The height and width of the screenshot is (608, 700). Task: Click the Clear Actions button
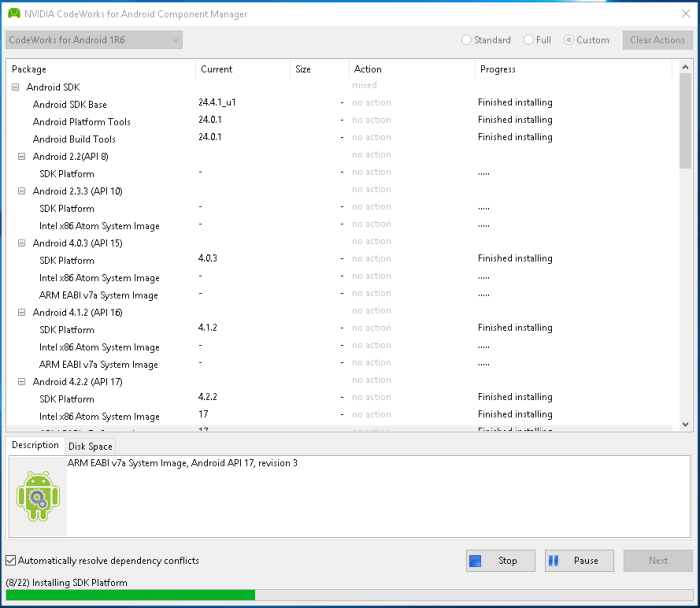[658, 40]
